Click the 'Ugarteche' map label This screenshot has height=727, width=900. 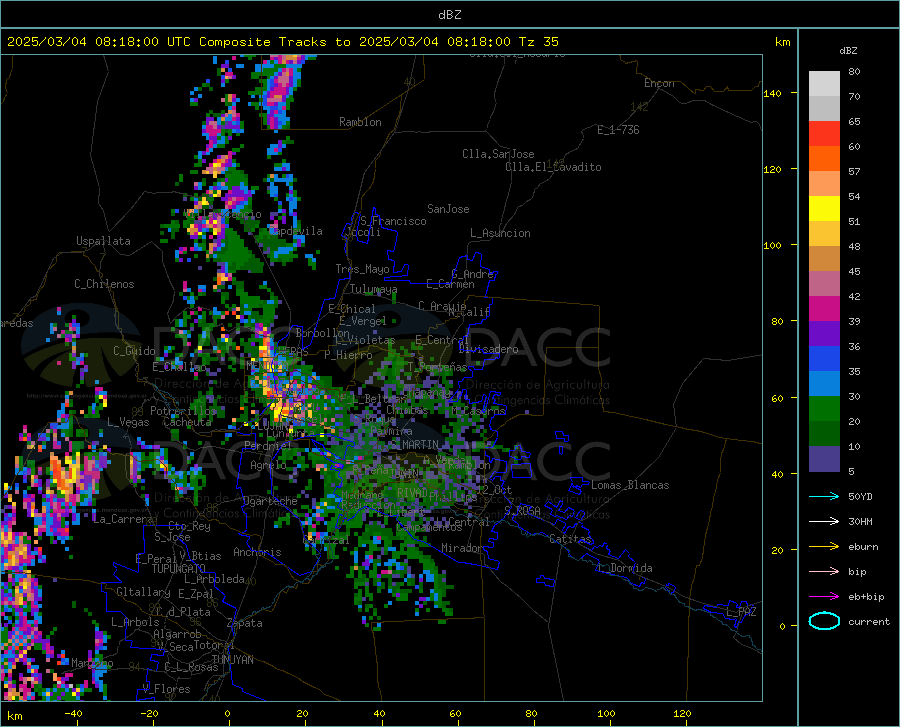[x=270, y=501]
